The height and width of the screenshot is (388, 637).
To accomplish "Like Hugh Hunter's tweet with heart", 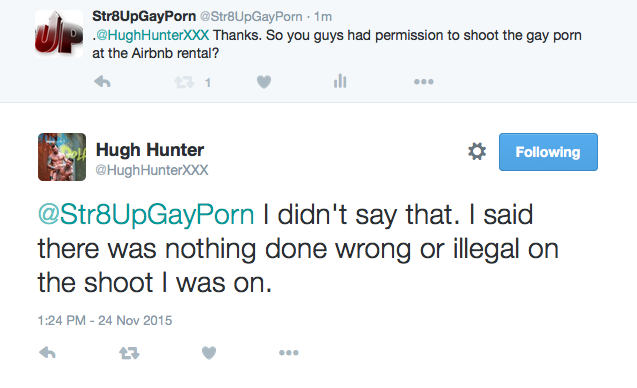I will 209,353.
